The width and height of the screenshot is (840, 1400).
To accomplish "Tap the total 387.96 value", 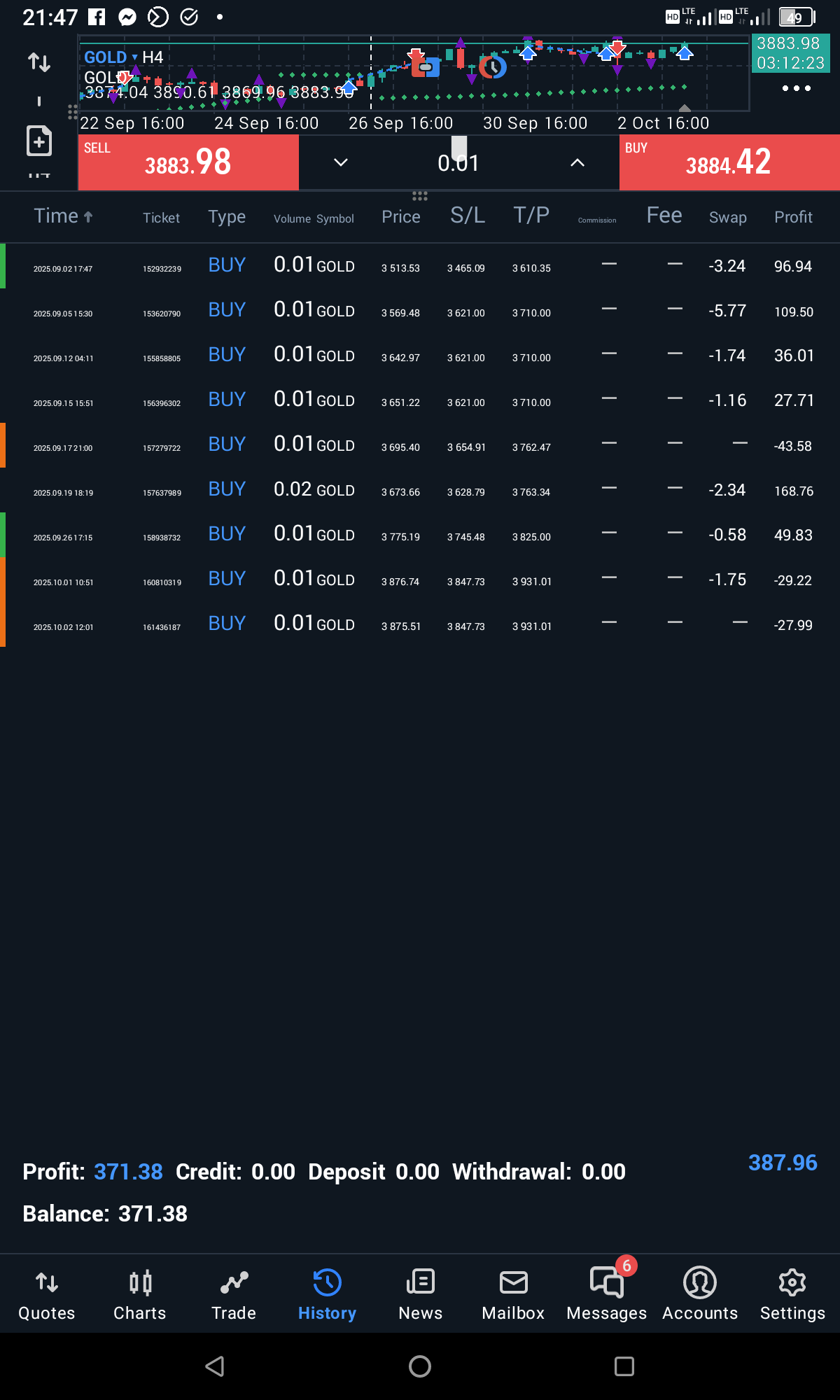I will 783,1163.
